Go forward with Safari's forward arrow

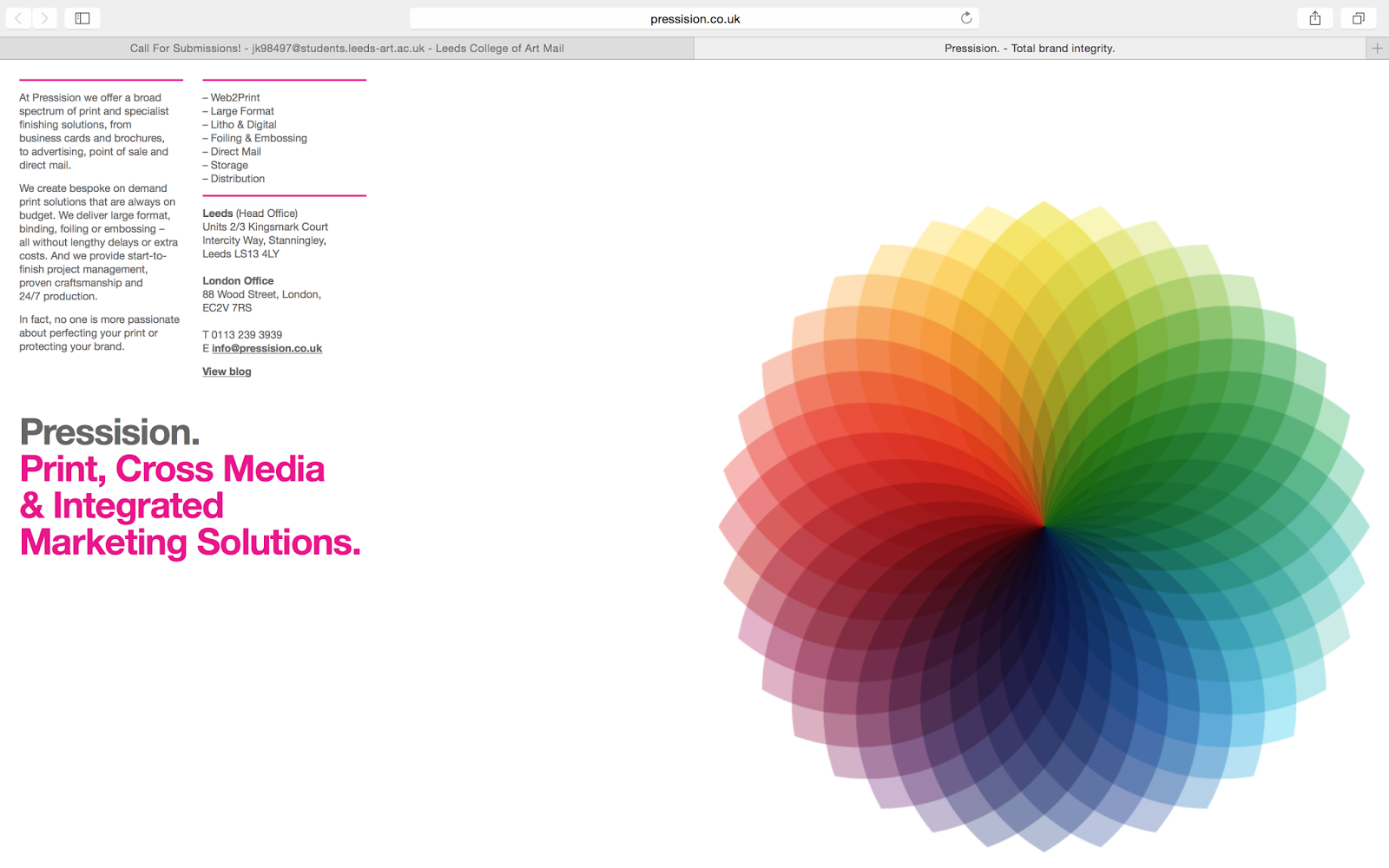[44, 18]
